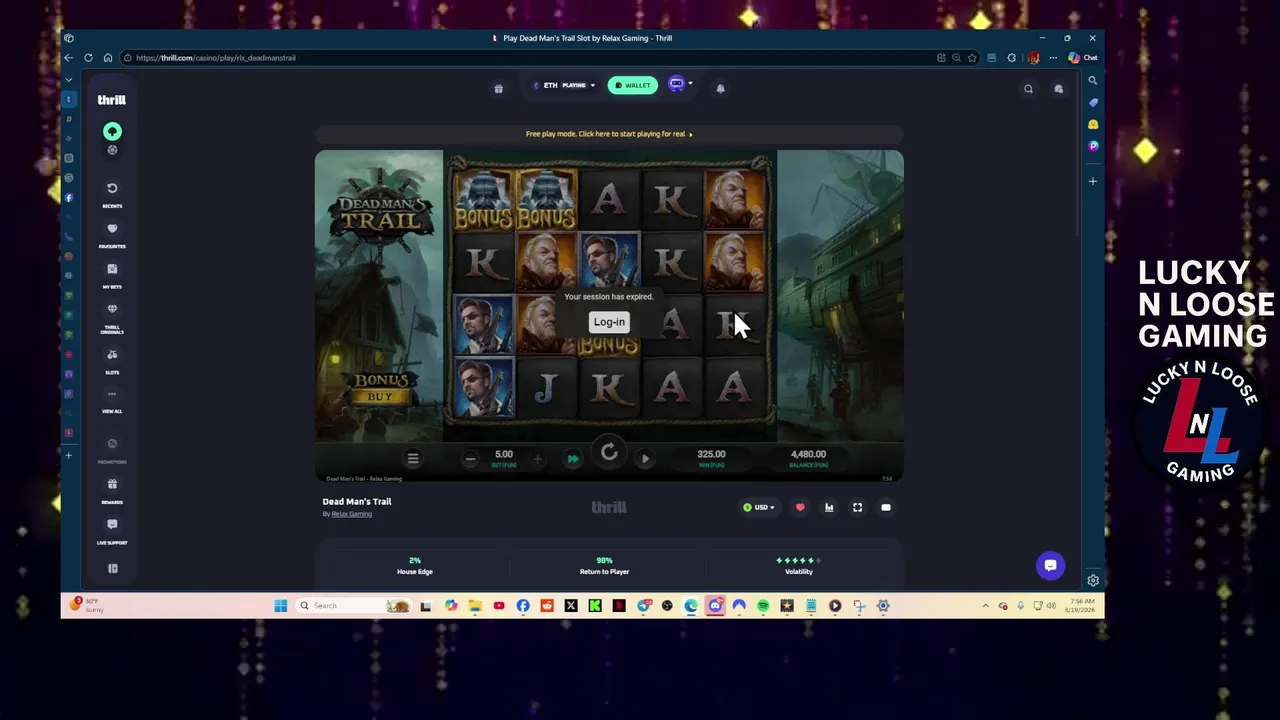The width and height of the screenshot is (1280, 720).
Task: Toggle the turbo fast-forward spin mode
Action: 573,459
